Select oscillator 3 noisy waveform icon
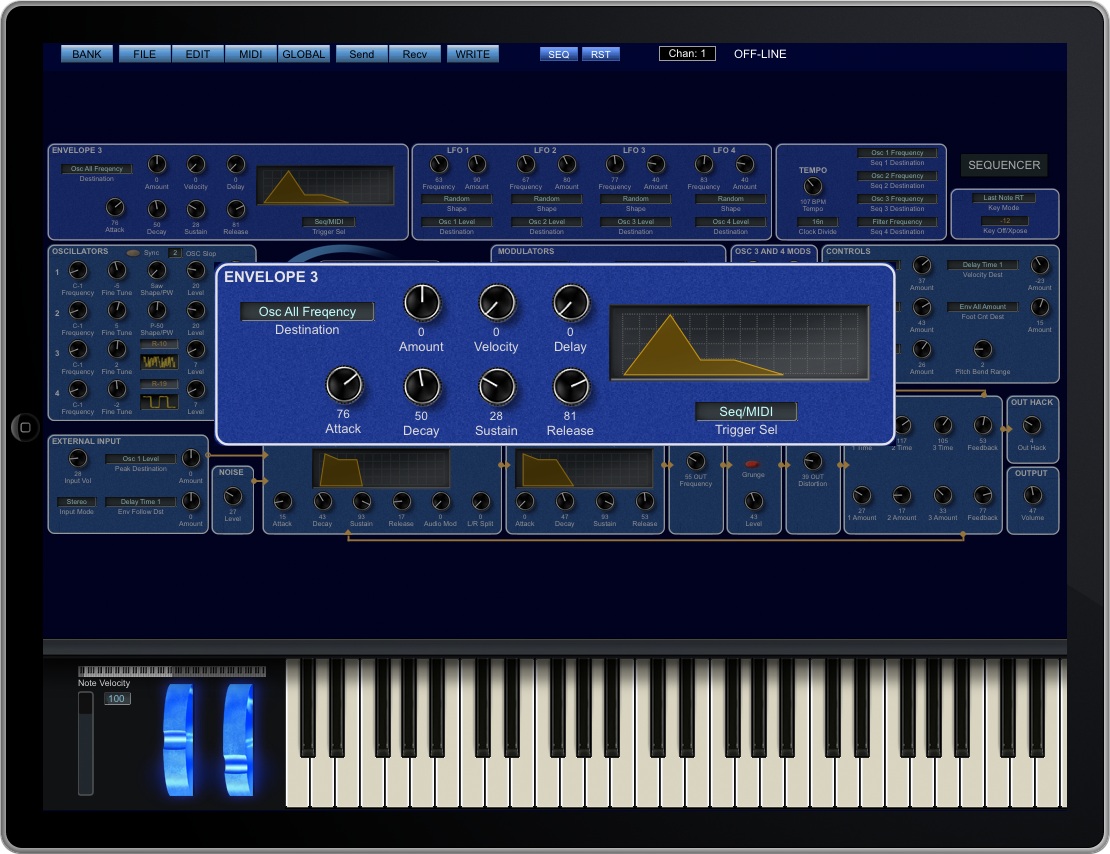 pos(159,362)
